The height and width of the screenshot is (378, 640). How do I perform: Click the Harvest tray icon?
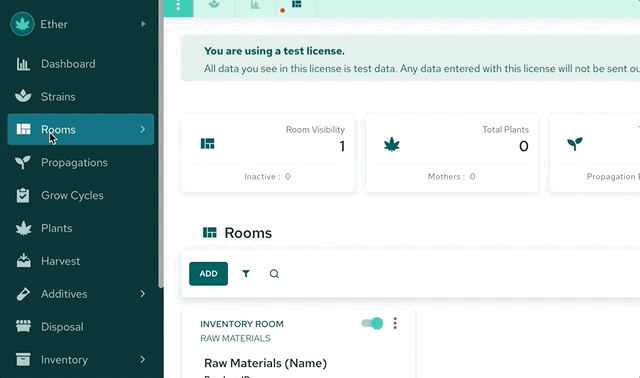(23, 260)
